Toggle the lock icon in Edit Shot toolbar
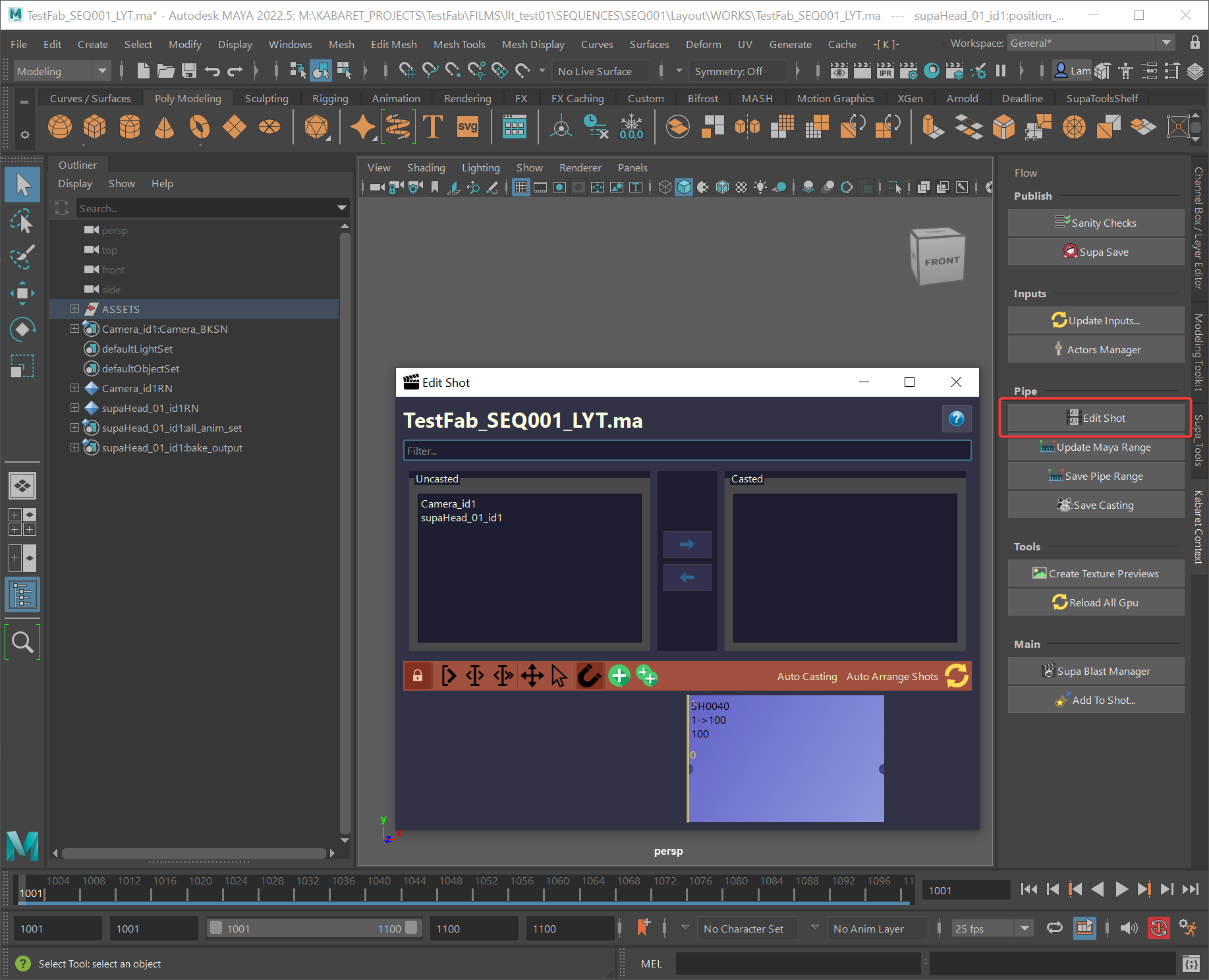The image size is (1209, 980). point(418,676)
